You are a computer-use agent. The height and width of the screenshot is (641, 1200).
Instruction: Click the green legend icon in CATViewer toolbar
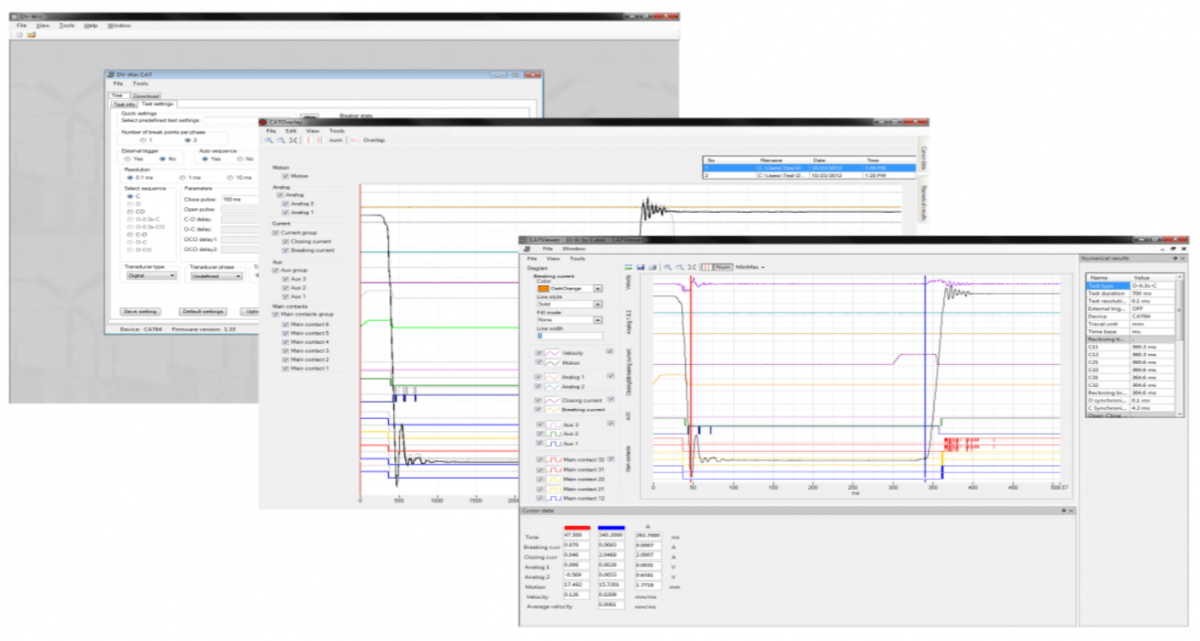[627, 267]
